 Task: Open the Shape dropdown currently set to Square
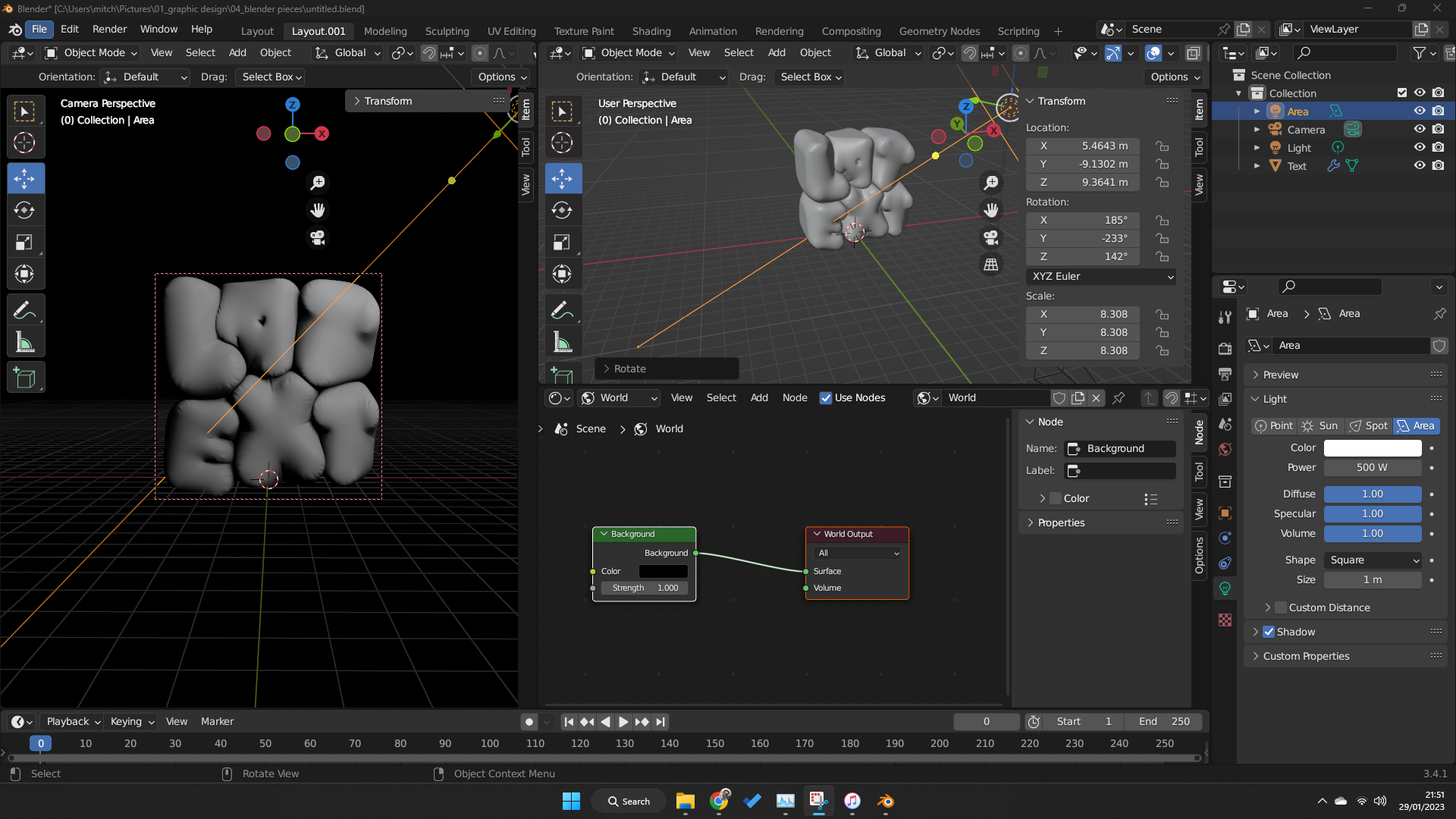pos(1373,560)
